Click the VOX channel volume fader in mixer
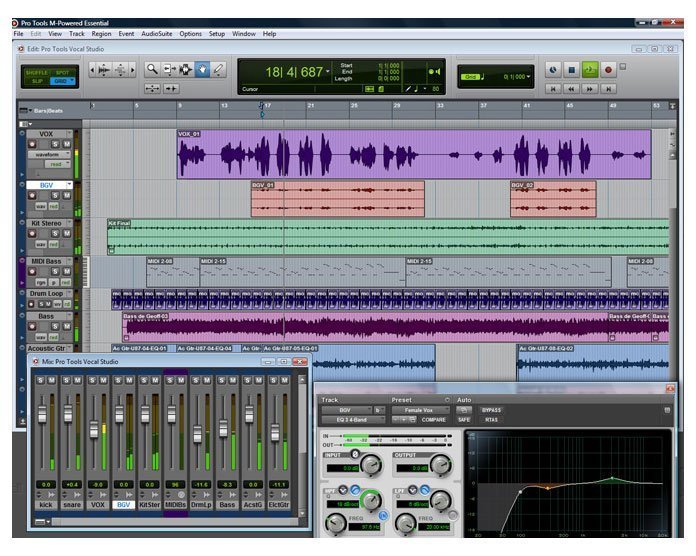The image size is (696, 556). coord(94,429)
